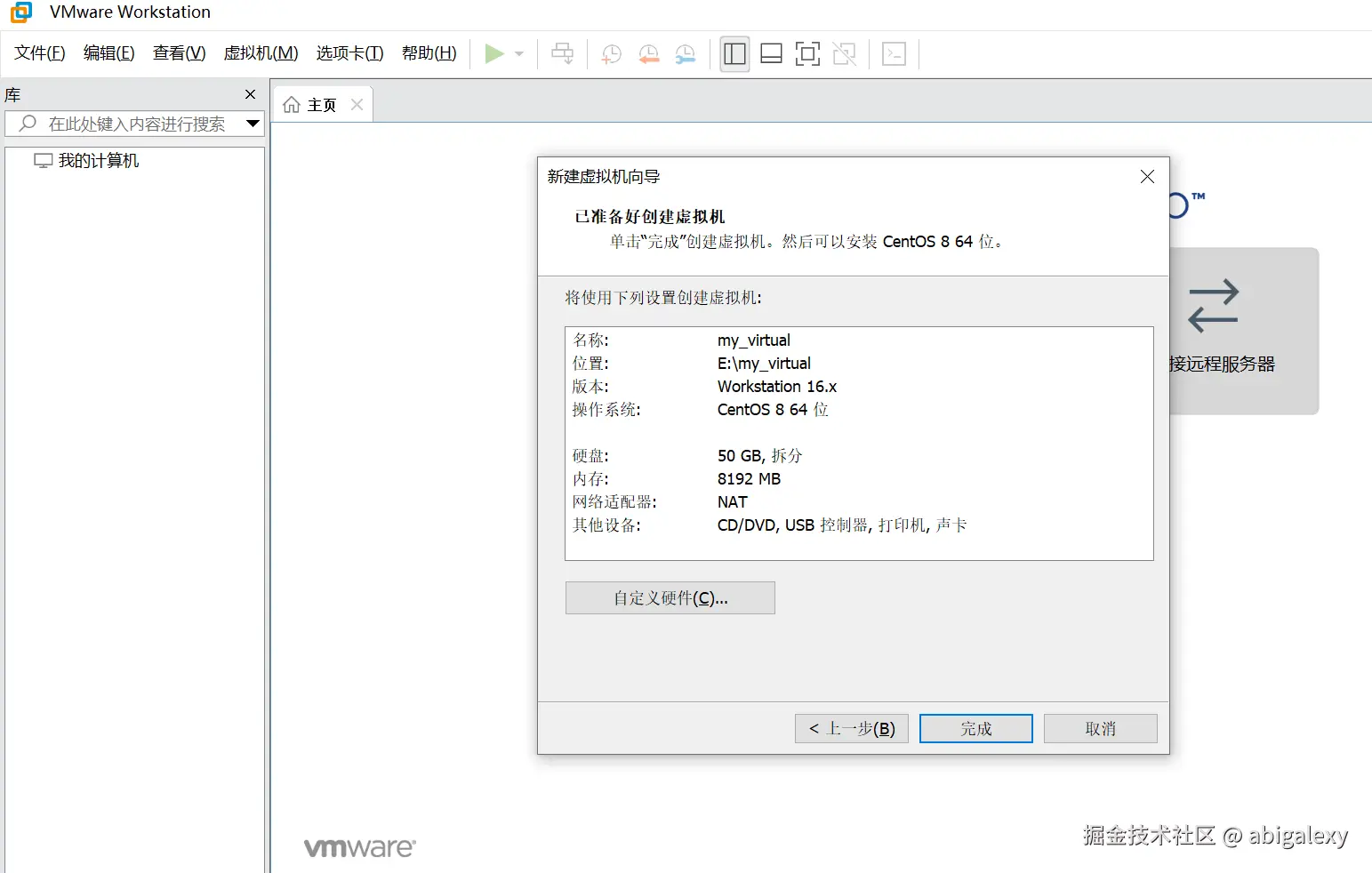Image resolution: width=1372 pixels, height=873 pixels.
Task: Click the power on virtual machine icon
Action: coord(494,53)
